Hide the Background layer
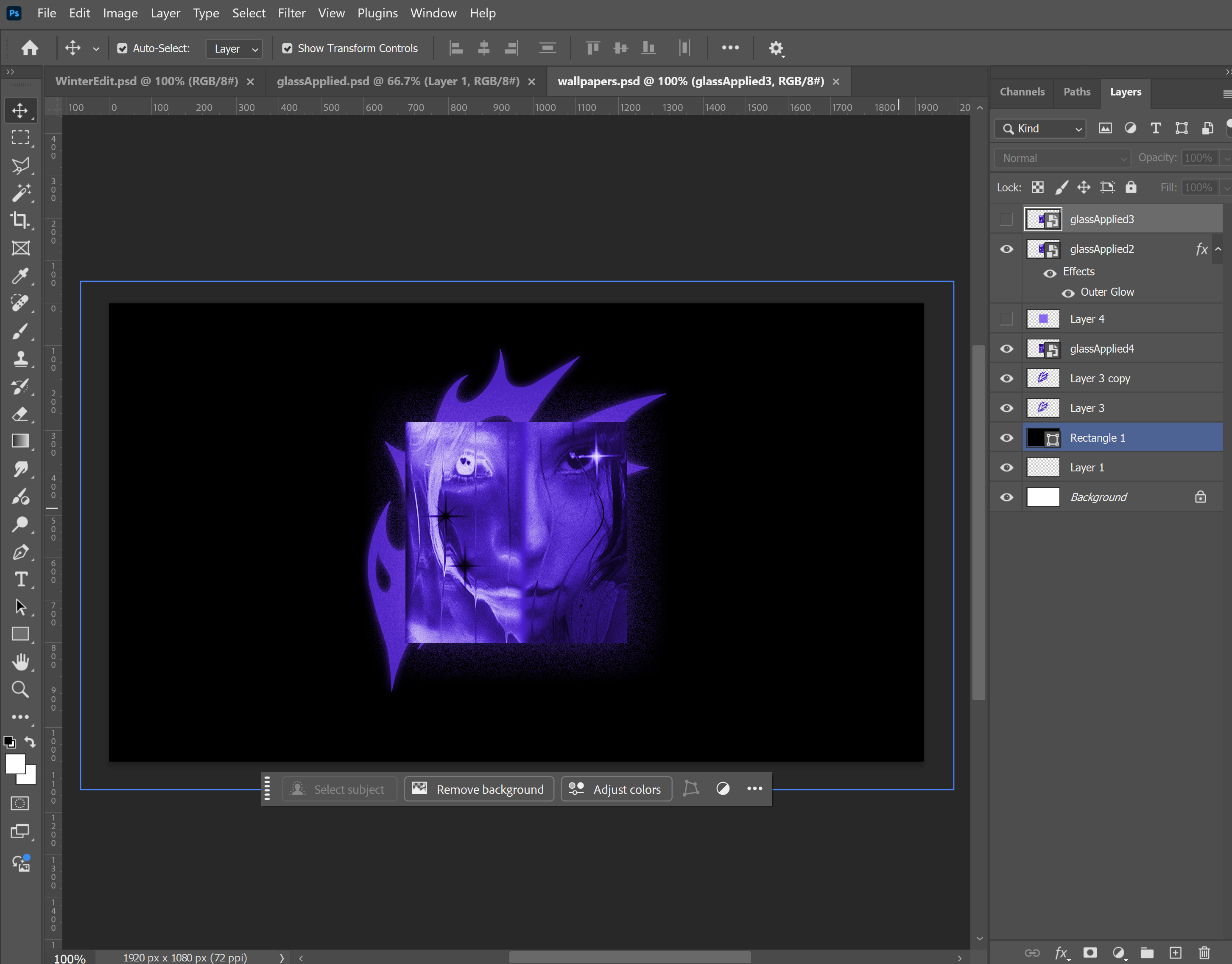 click(x=1006, y=497)
